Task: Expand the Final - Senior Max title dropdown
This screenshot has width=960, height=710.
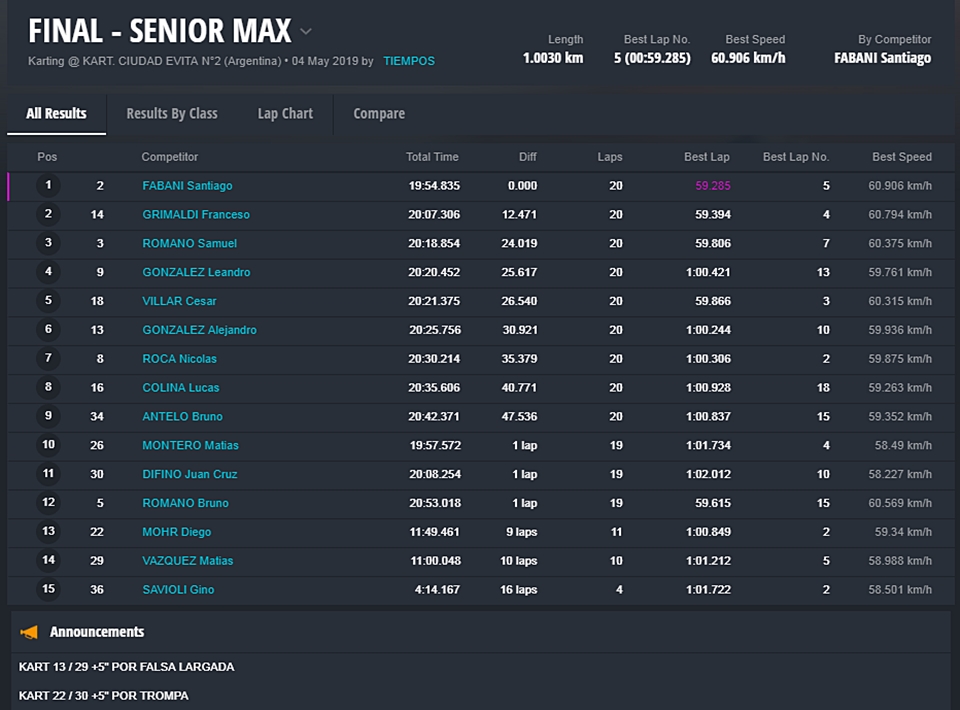Action: pos(306,31)
